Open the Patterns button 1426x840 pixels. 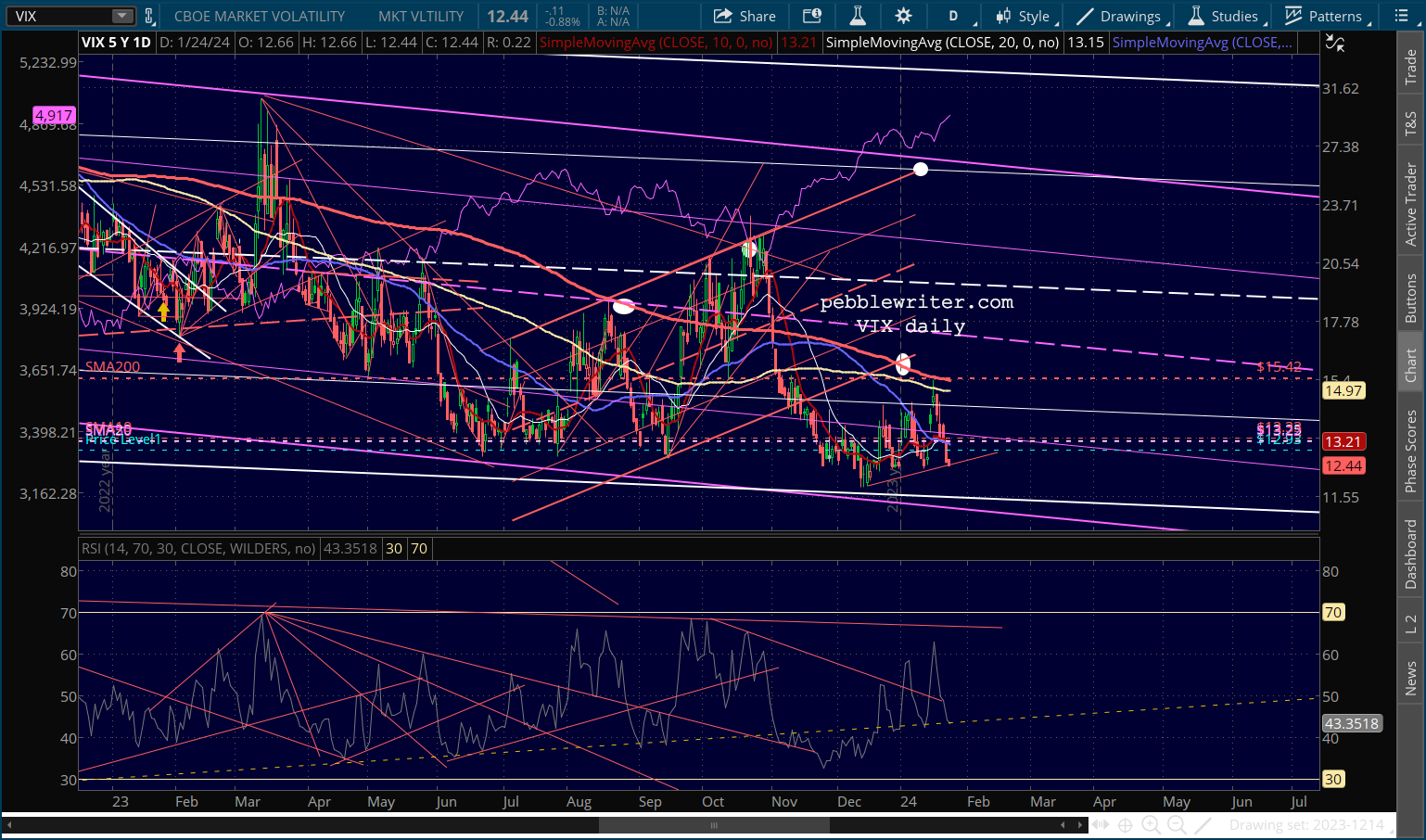tap(1323, 16)
